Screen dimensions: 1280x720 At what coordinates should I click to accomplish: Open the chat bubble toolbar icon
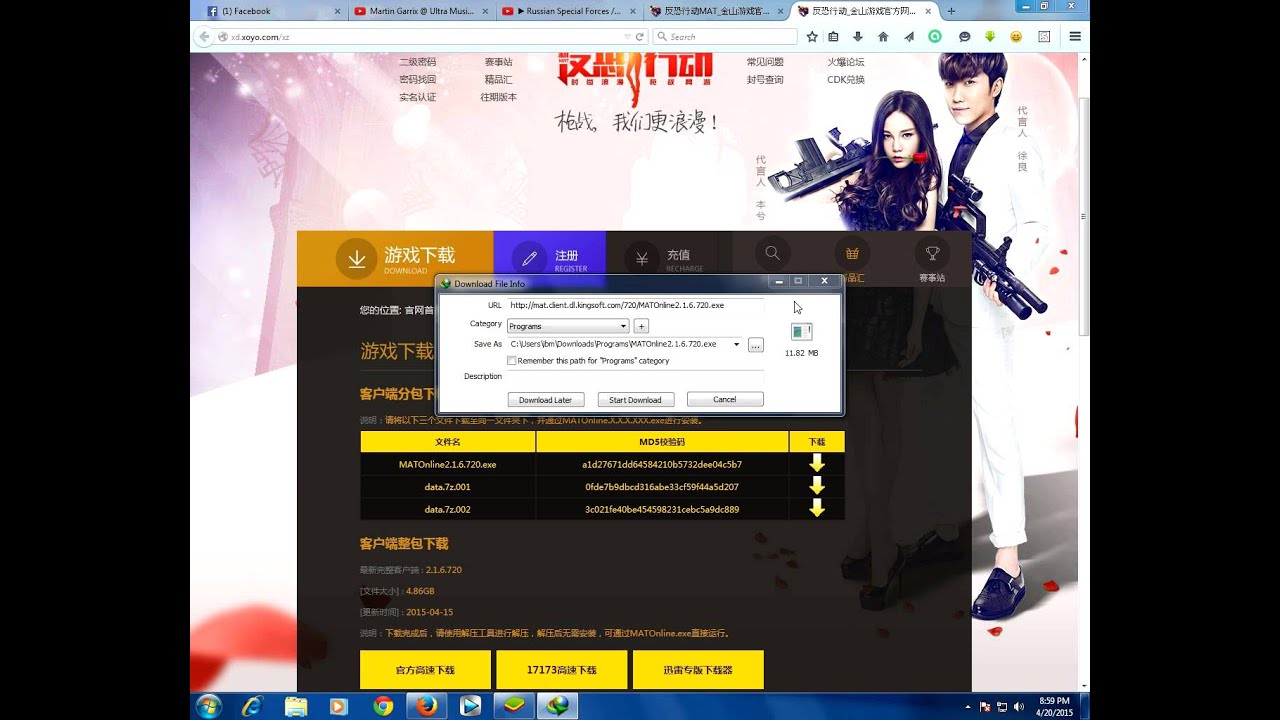click(964, 36)
